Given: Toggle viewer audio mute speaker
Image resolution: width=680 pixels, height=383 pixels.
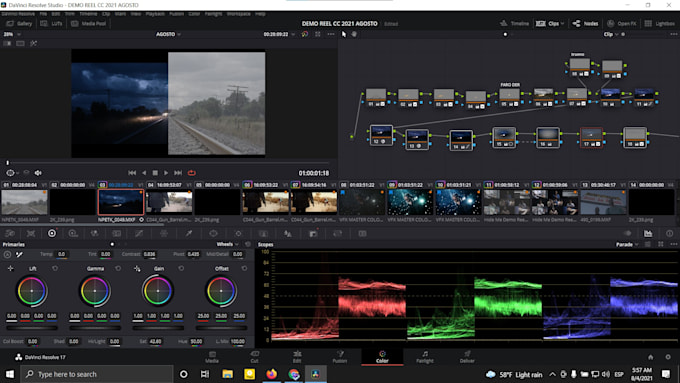Looking at the screenshot, I should pos(38,173).
